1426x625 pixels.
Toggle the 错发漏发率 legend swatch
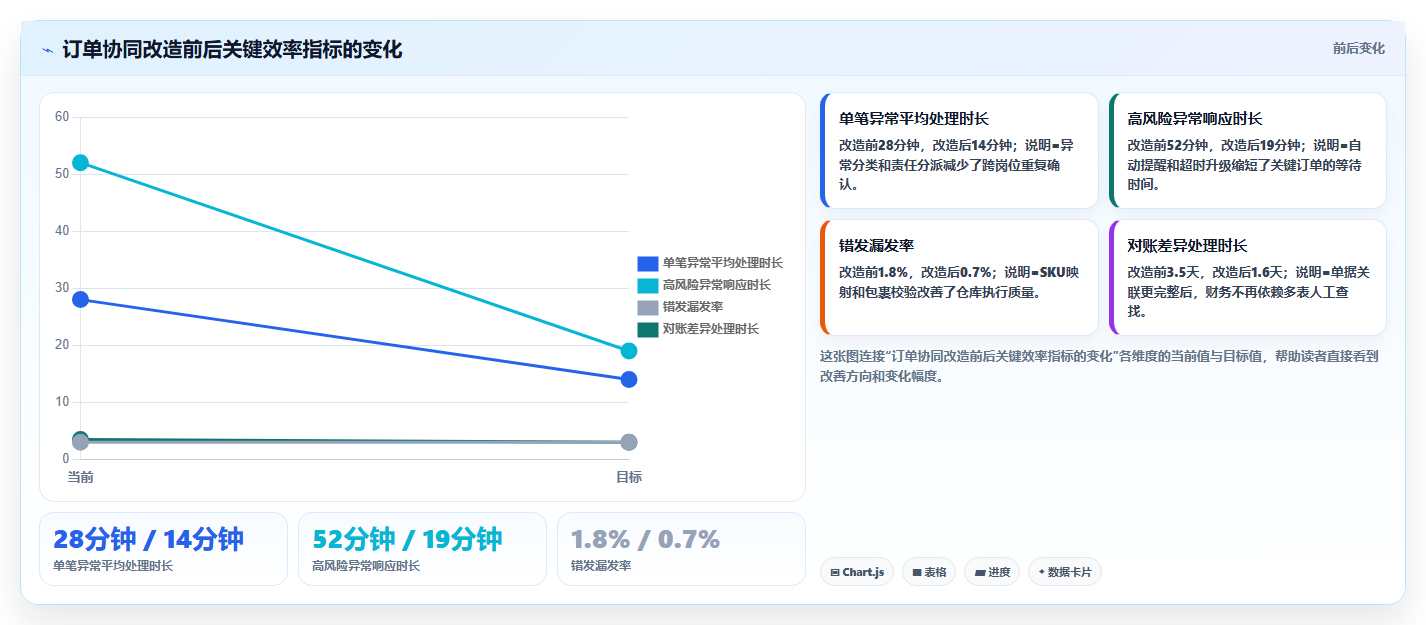[647, 307]
